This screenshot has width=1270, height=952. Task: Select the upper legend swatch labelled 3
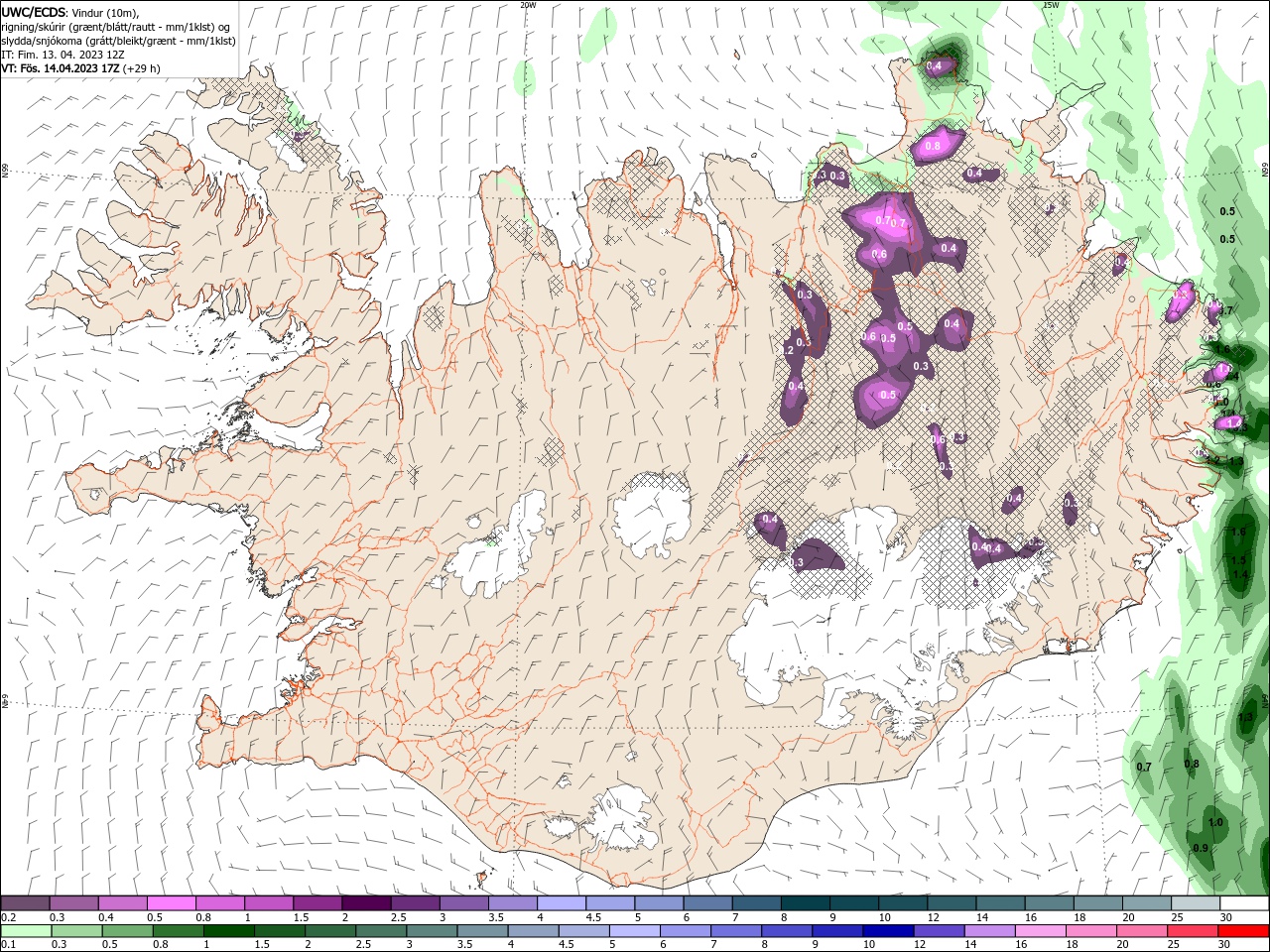coord(462,903)
